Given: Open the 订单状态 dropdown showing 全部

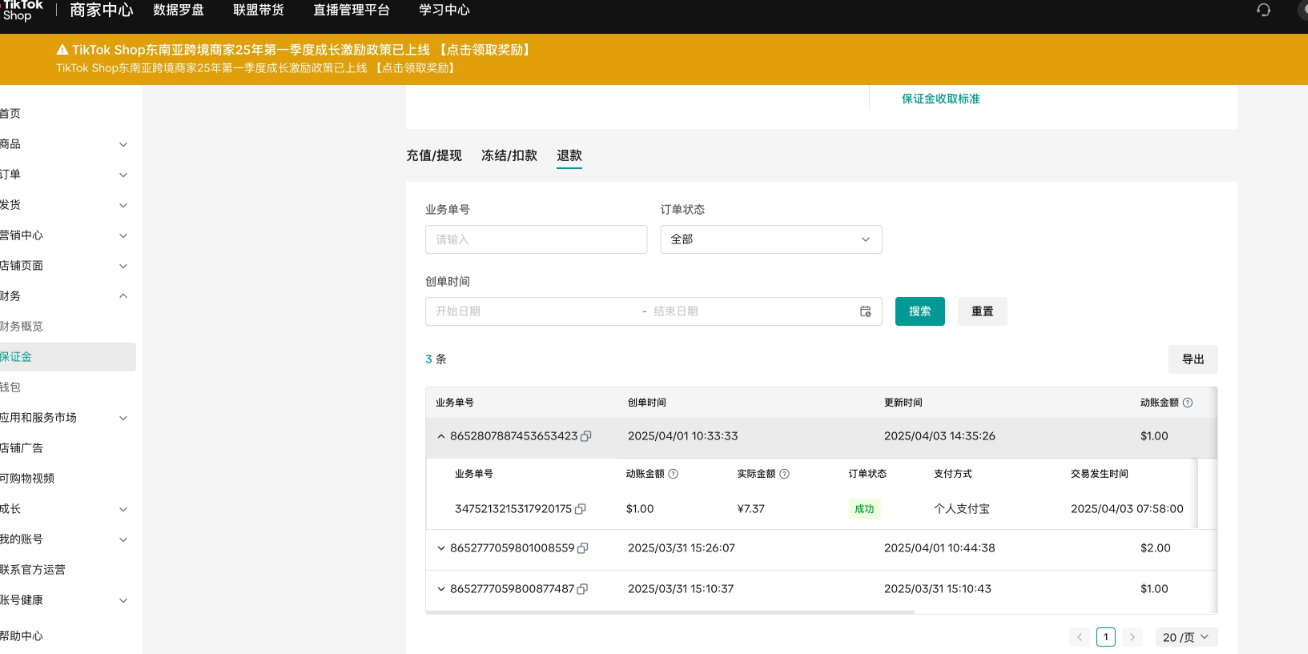Looking at the screenshot, I should [x=770, y=239].
